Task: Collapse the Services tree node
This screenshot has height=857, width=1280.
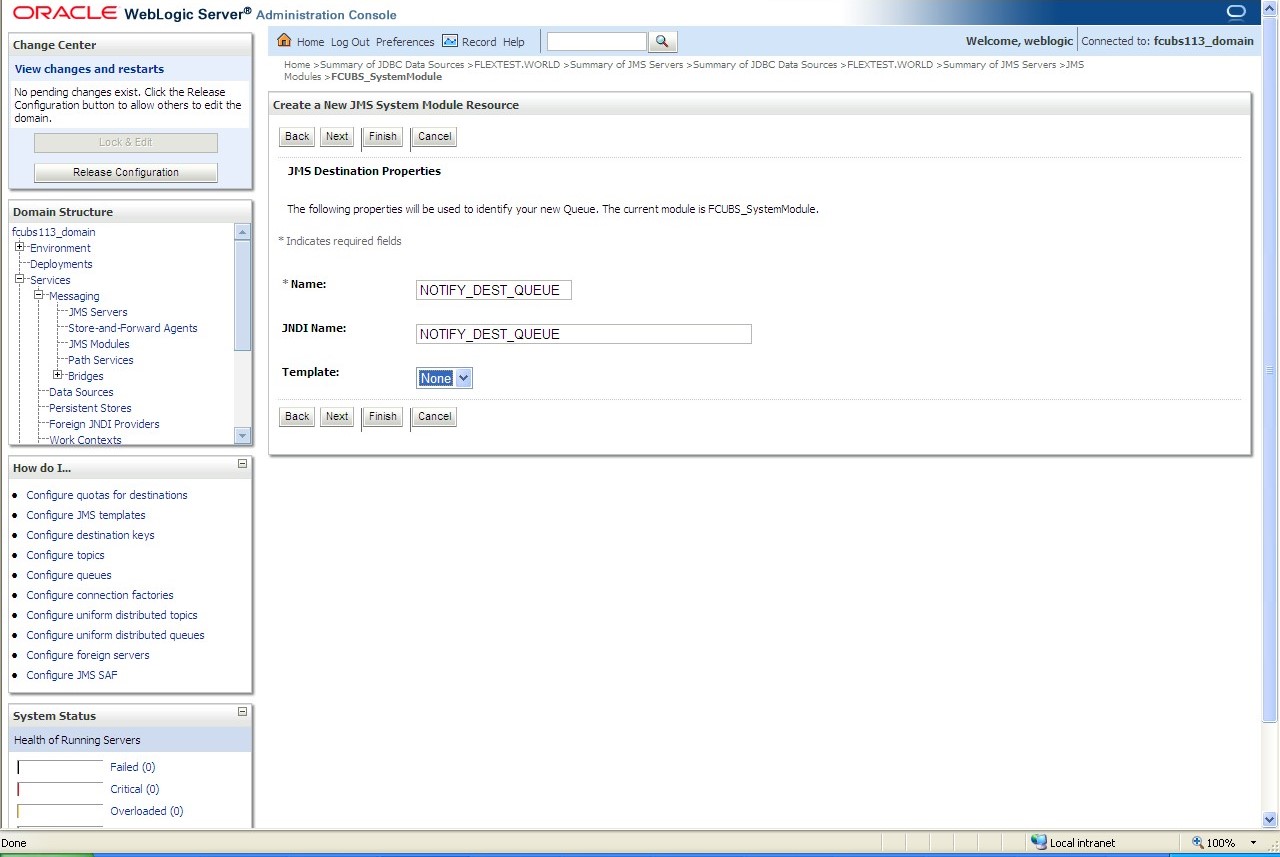Action: point(20,279)
